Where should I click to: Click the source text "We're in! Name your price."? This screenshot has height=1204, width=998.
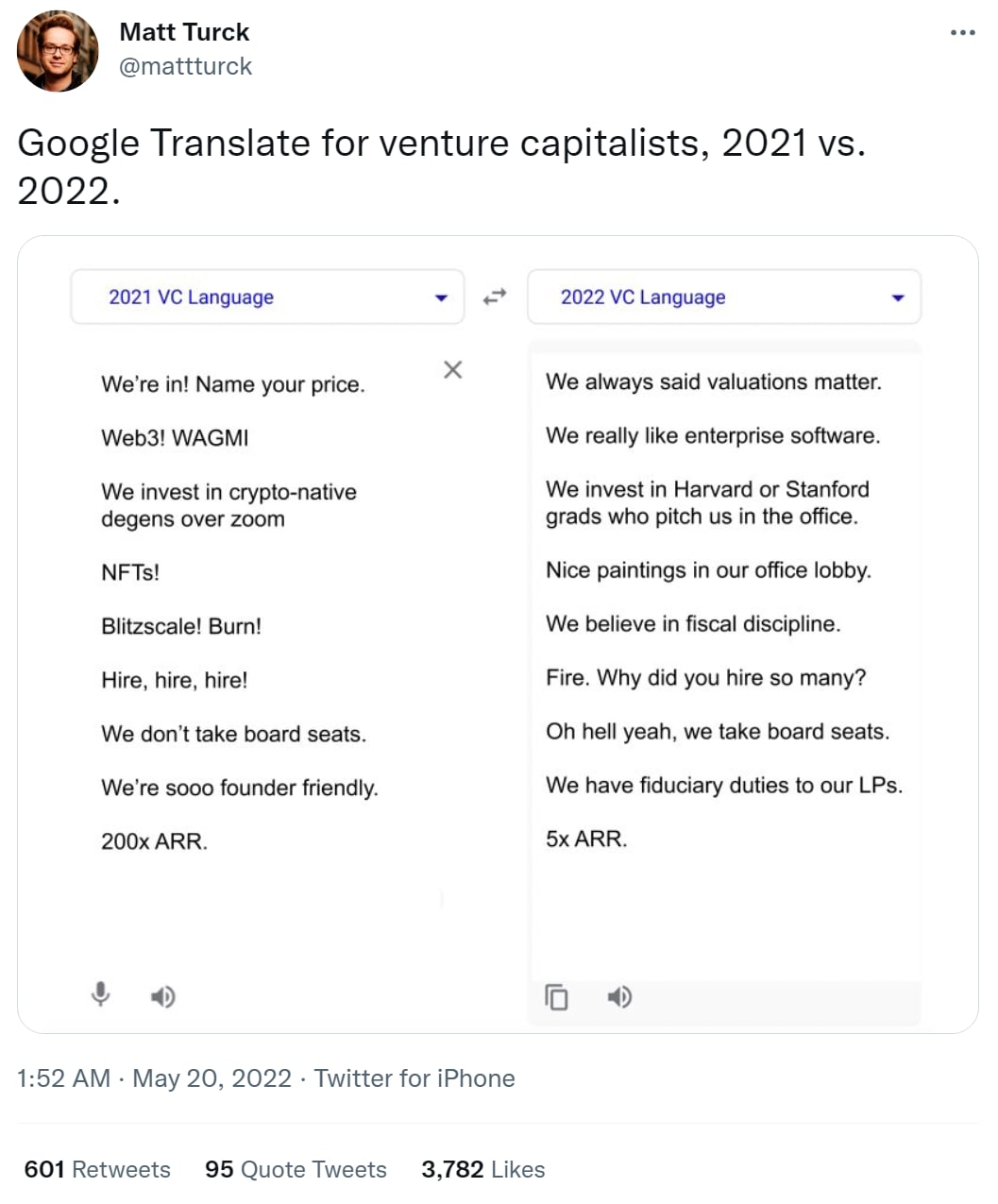233,384
